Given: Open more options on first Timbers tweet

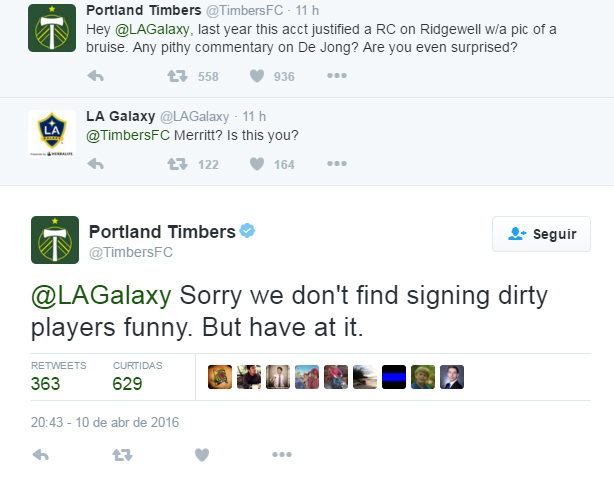Looking at the screenshot, I should [337, 77].
